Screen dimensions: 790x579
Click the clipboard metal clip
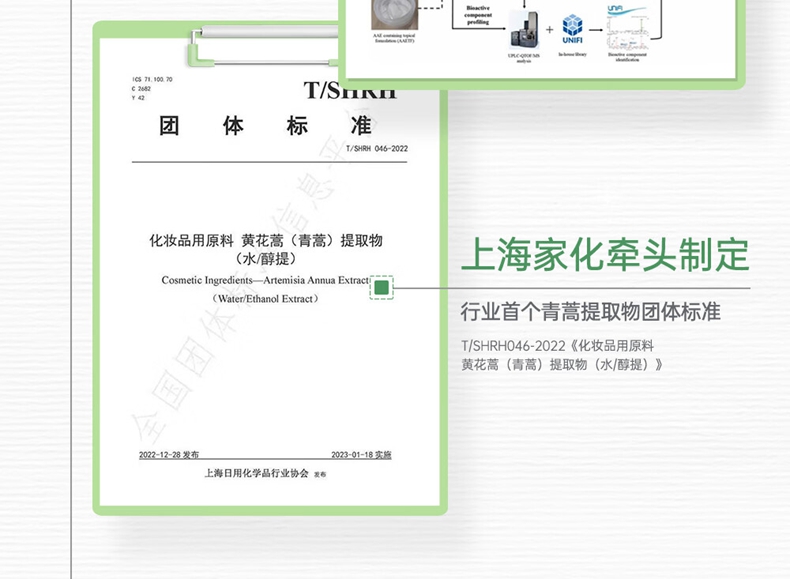tap(262, 45)
